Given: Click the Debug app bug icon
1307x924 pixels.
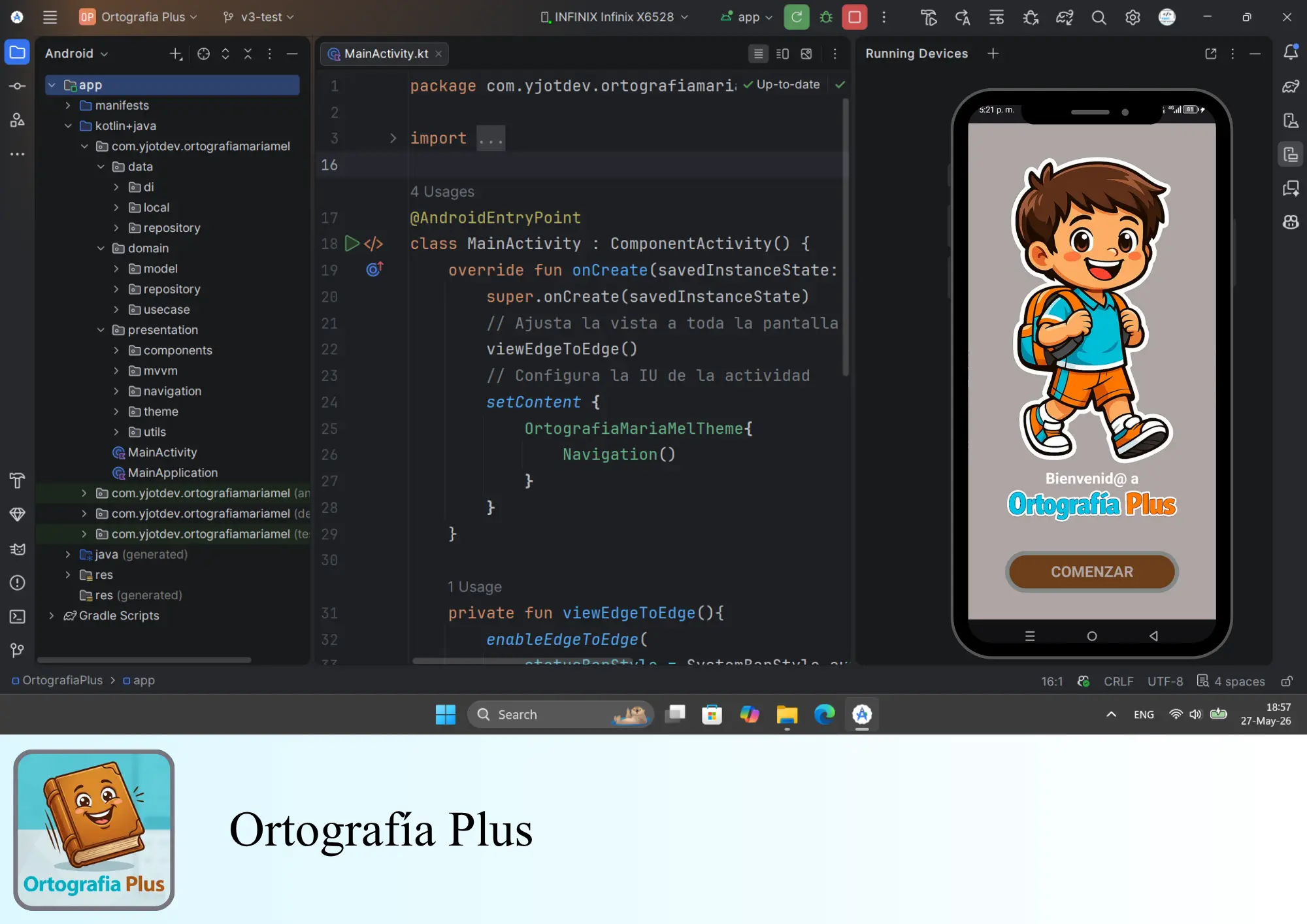Looking at the screenshot, I should point(826,17).
